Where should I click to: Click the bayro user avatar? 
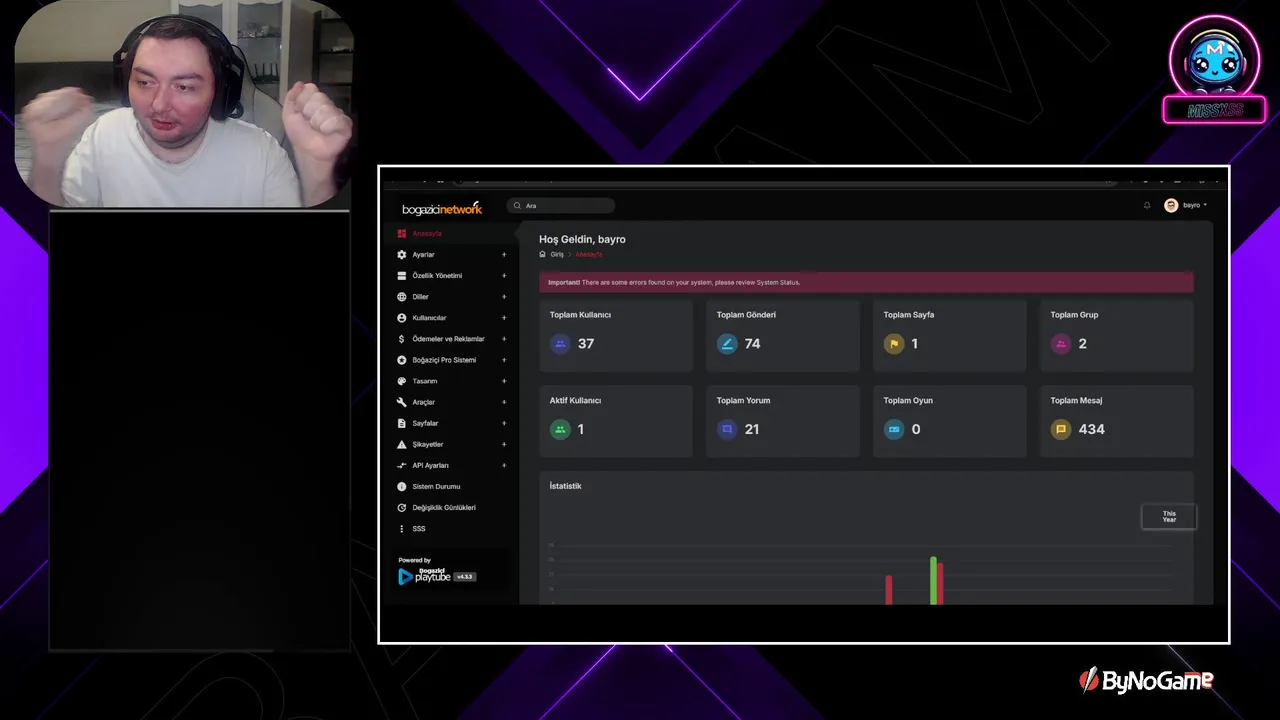coord(1171,205)
